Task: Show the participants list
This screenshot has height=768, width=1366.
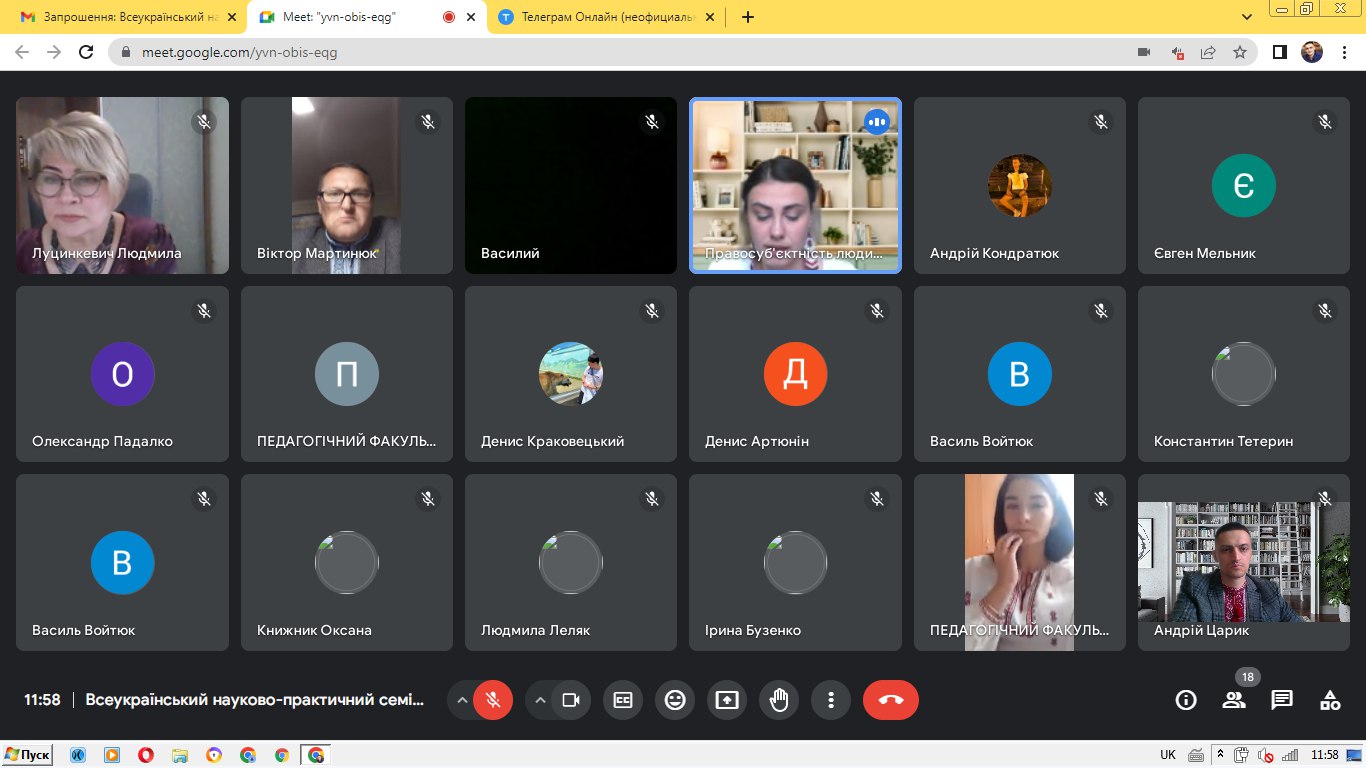Action: [1234, 700]
